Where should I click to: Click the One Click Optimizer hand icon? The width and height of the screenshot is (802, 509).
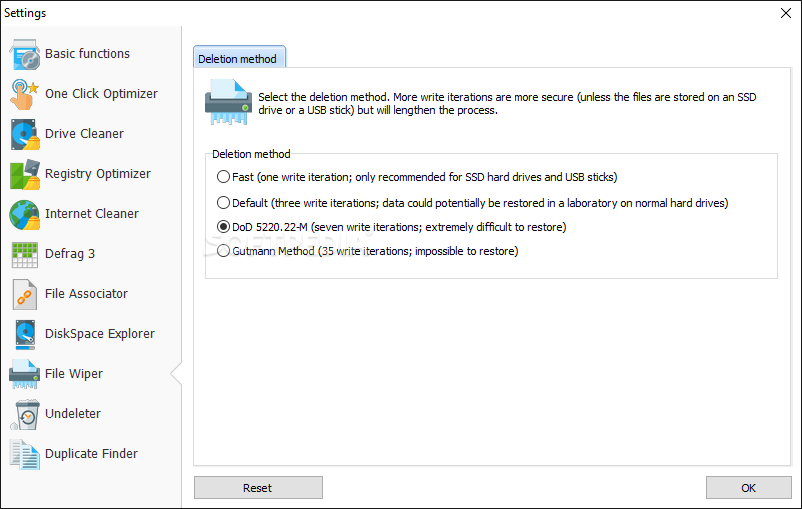click(25, 94)
